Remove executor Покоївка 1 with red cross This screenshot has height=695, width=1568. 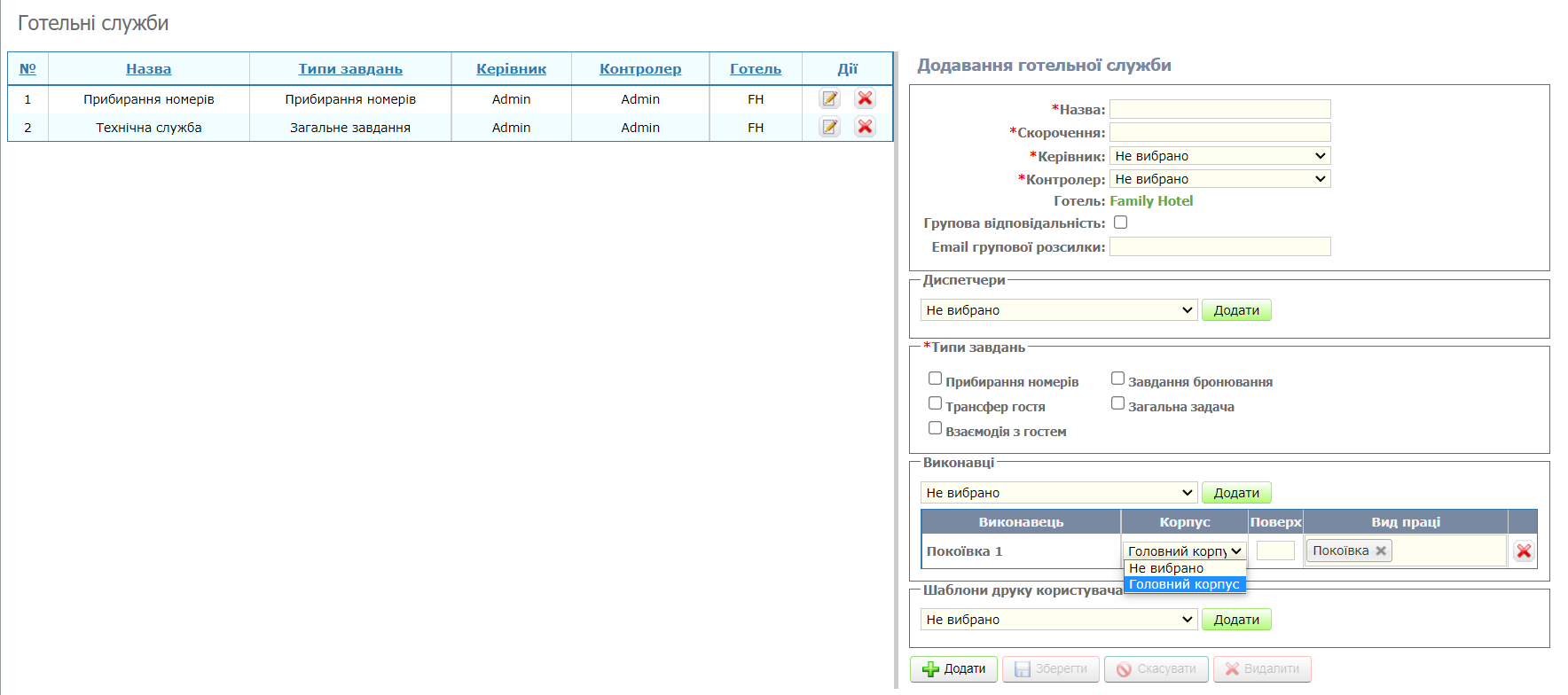pos(1524,551)
